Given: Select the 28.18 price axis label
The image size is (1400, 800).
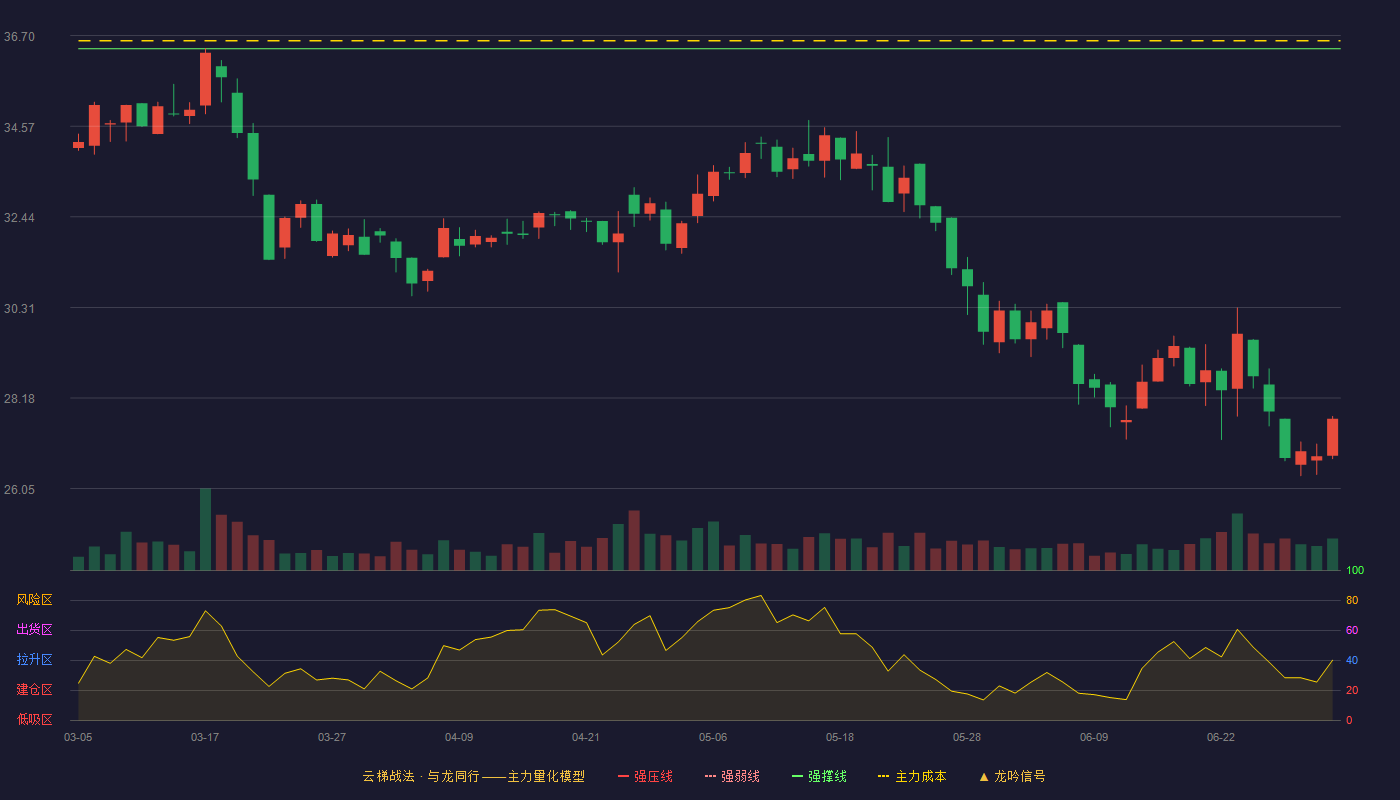Looking at the screenshot, I should pyautogui.click(x=19, y=399).
